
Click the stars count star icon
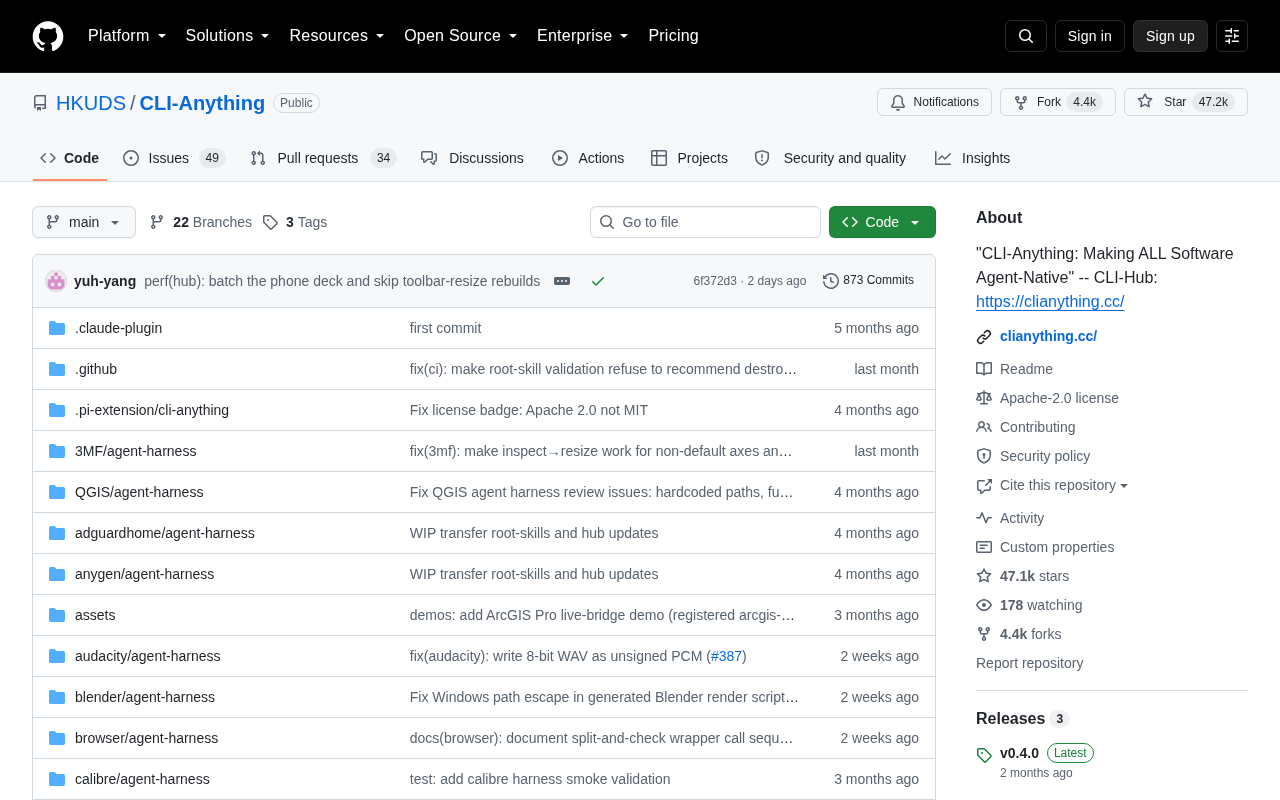click(984, 576)
